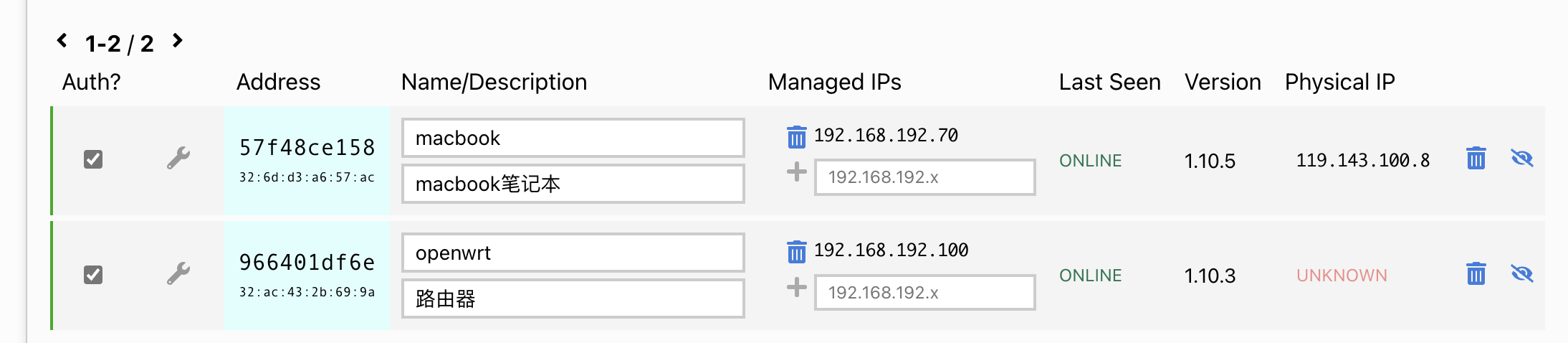Open wrench settings for macbook member
This screenshot has height=343, width=1568.
[178, 158]
